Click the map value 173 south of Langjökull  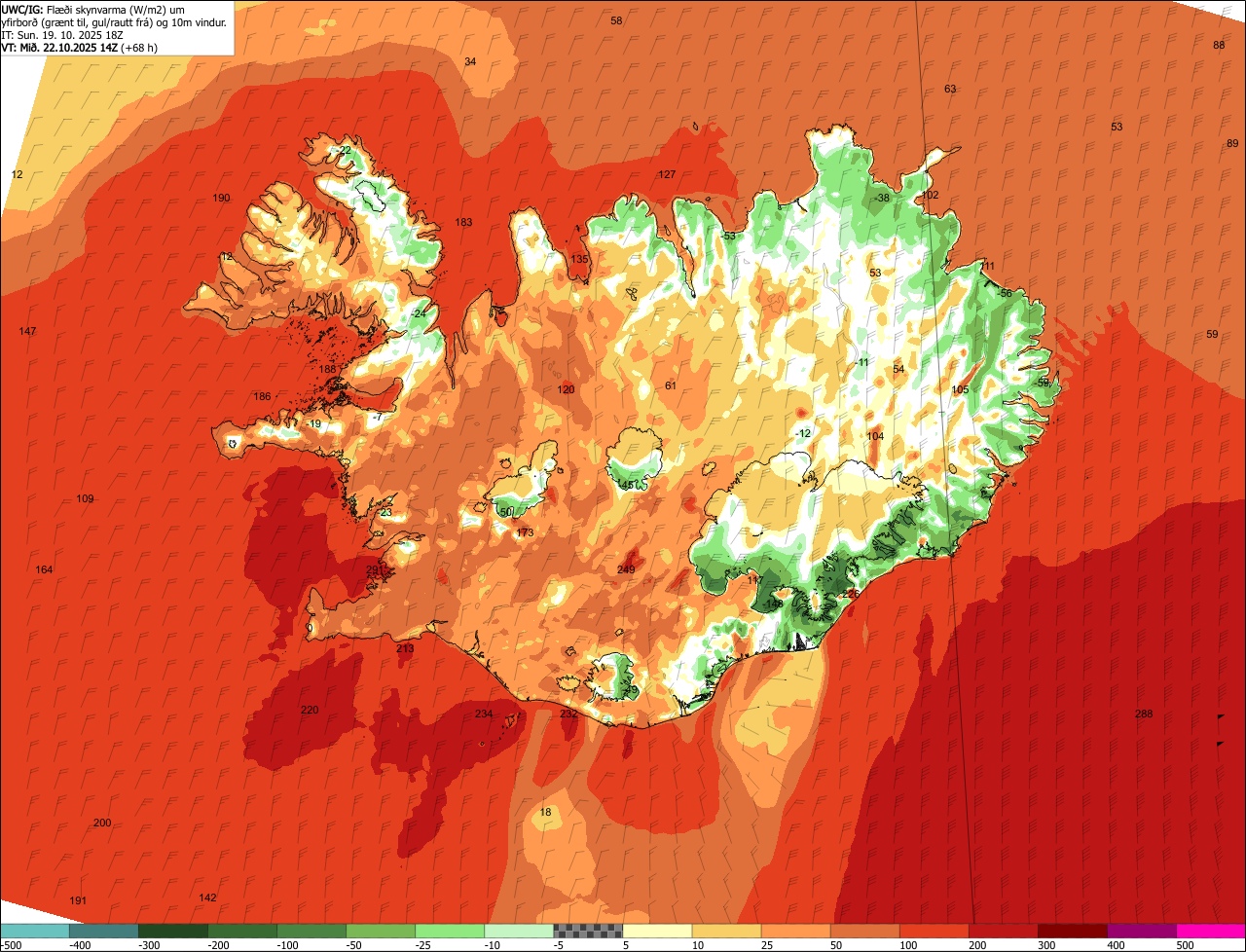(x=525, y=532)
